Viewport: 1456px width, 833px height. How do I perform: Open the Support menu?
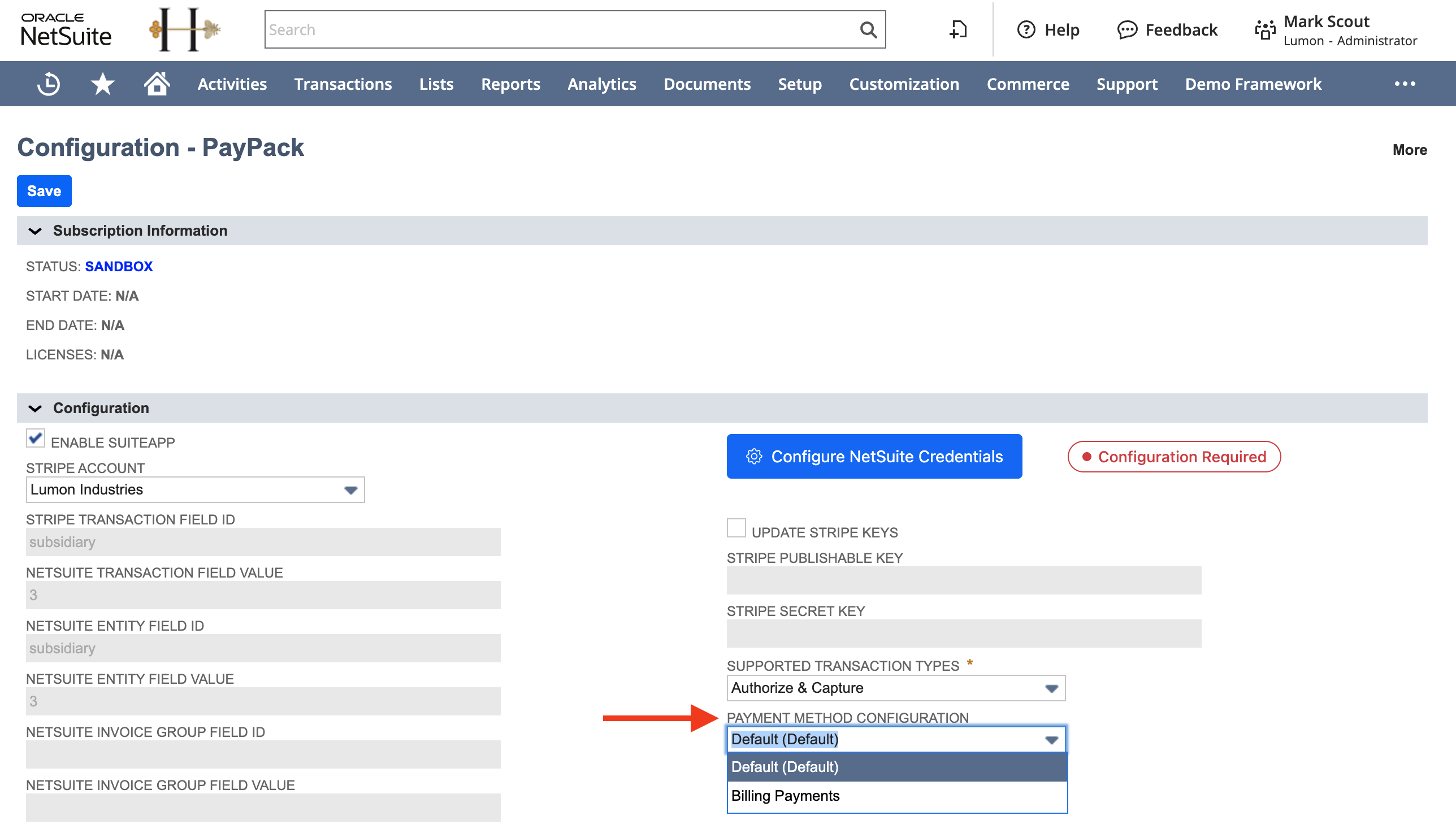(1127, 84)
